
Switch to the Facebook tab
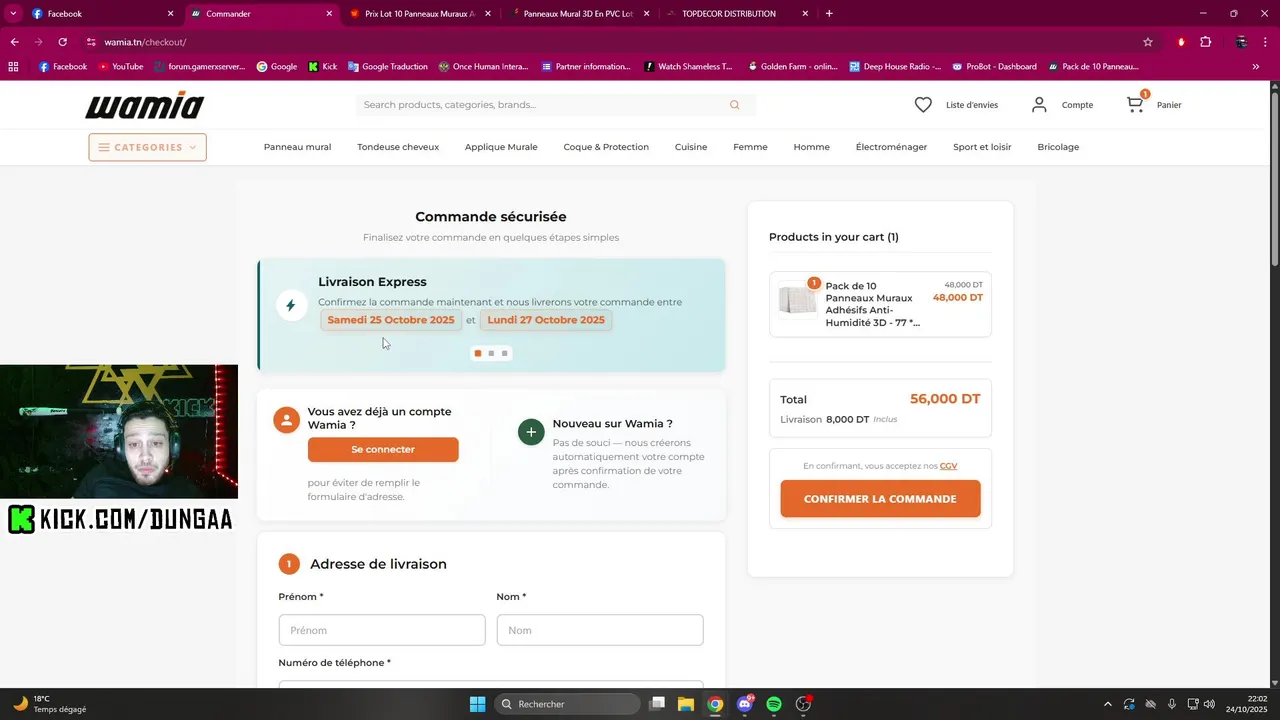click(100, 14)
